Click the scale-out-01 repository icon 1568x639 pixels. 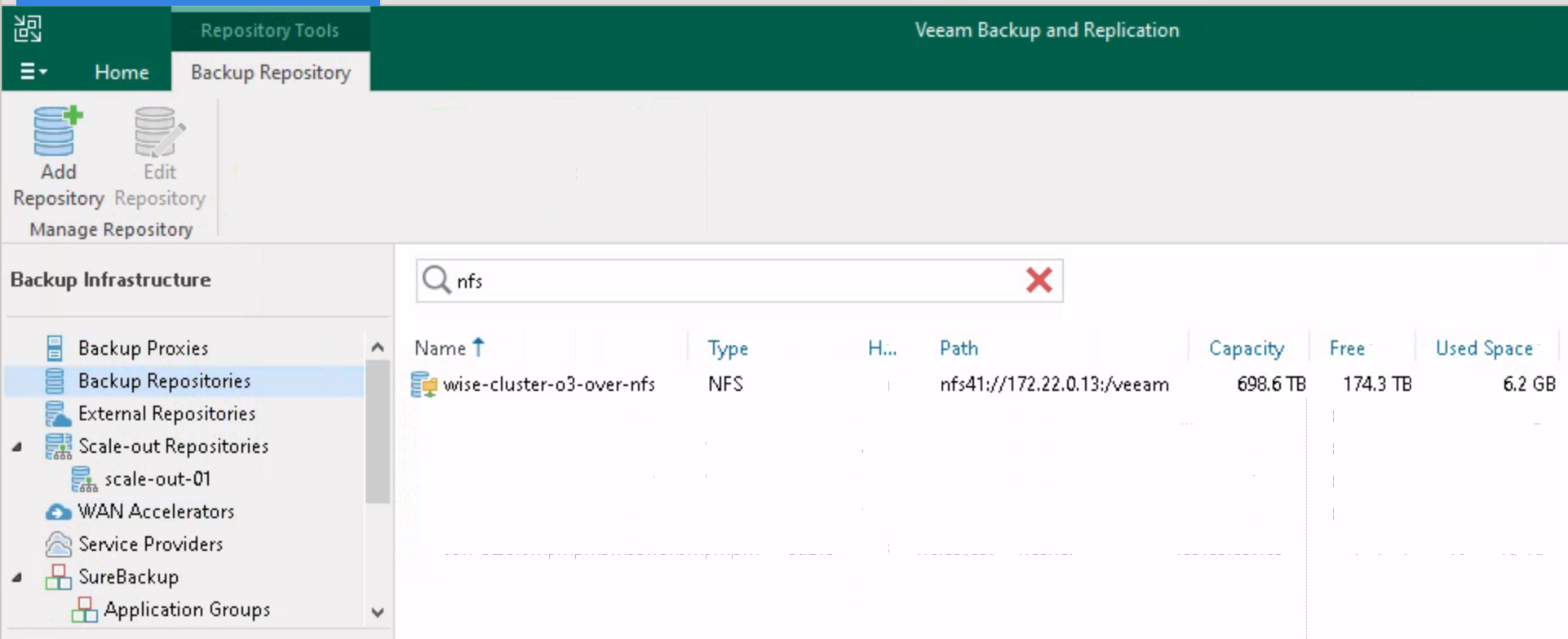point(84,479)
